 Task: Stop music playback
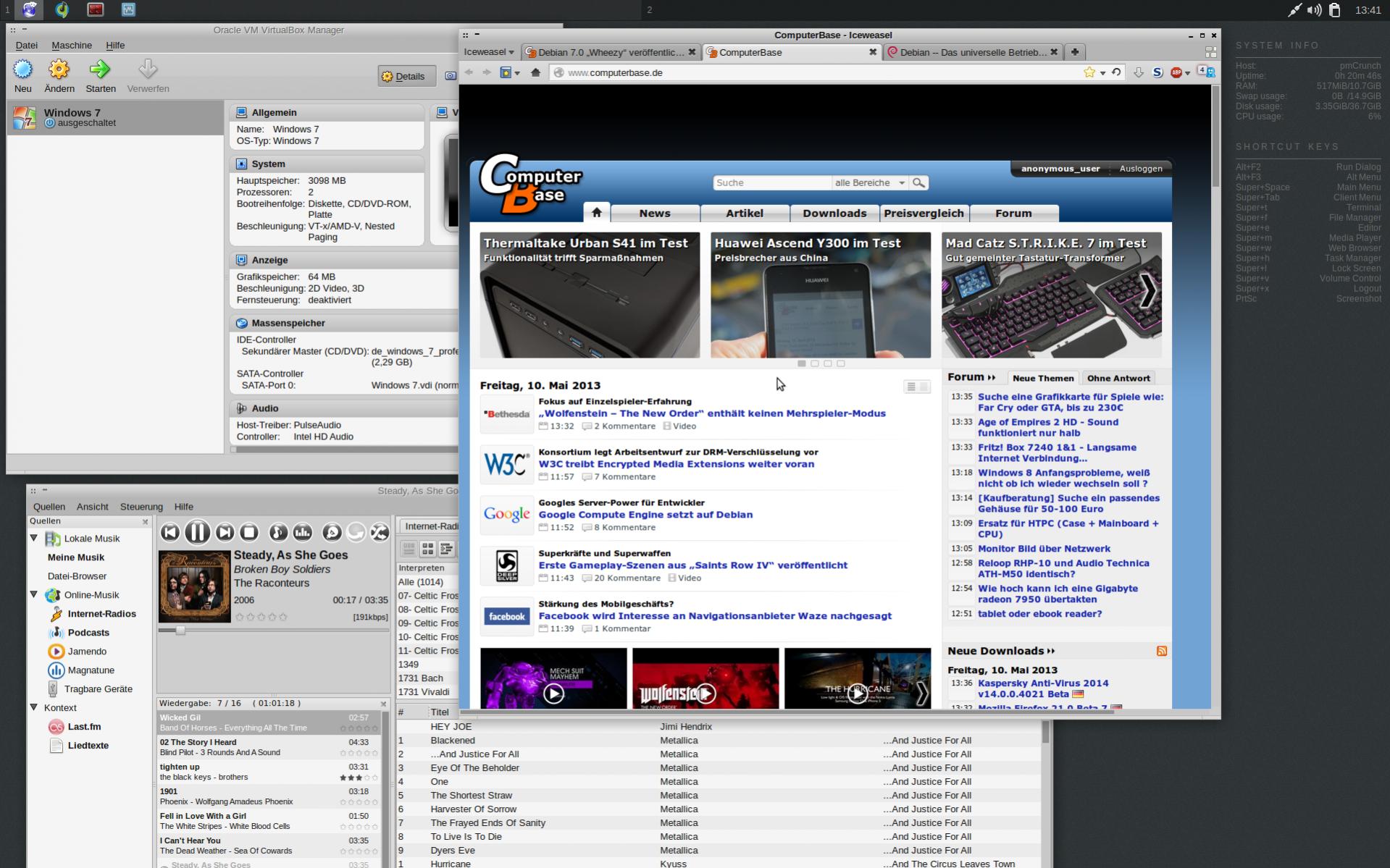click(249, 533)
